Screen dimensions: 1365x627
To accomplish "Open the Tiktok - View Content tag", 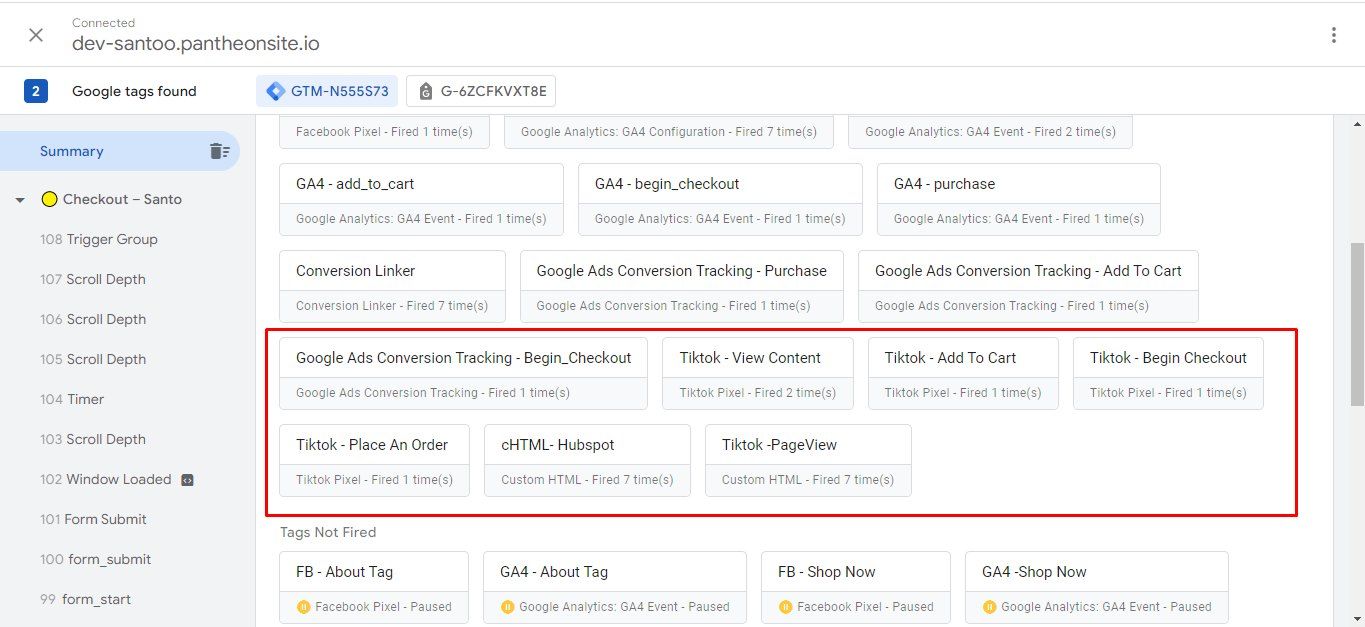I will coord(758,374).
